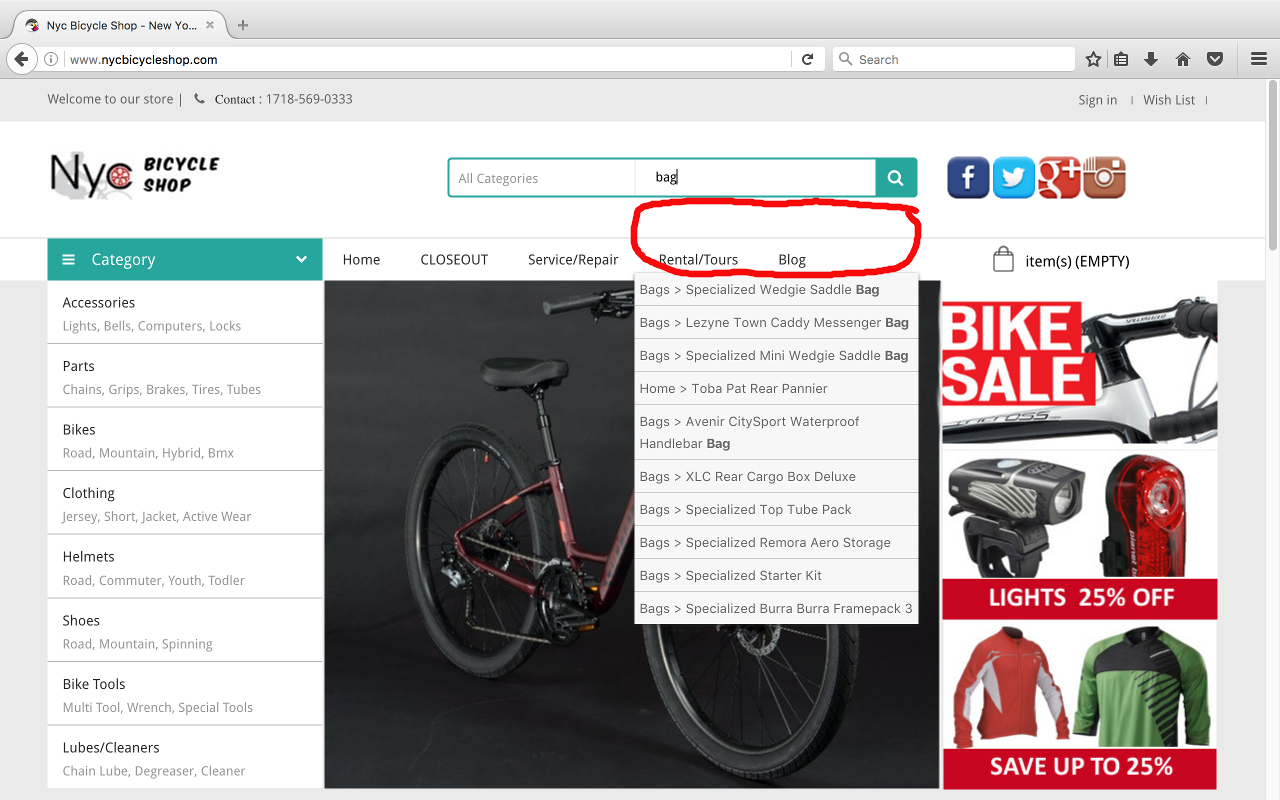Open the Parts category
Viewport: 1280px width, 800px height.
click(x=78, y=366)
